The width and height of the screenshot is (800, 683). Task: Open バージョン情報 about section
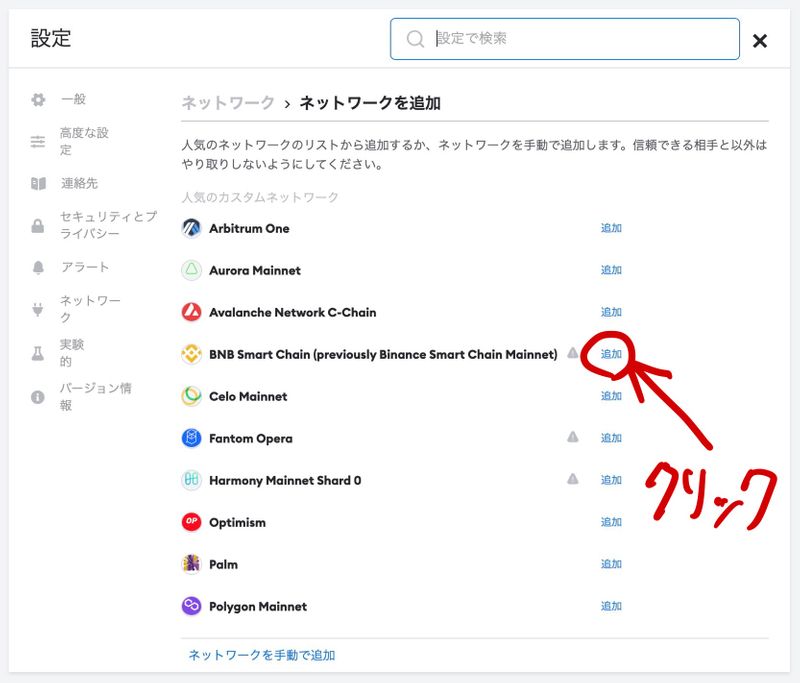point(95,396)
